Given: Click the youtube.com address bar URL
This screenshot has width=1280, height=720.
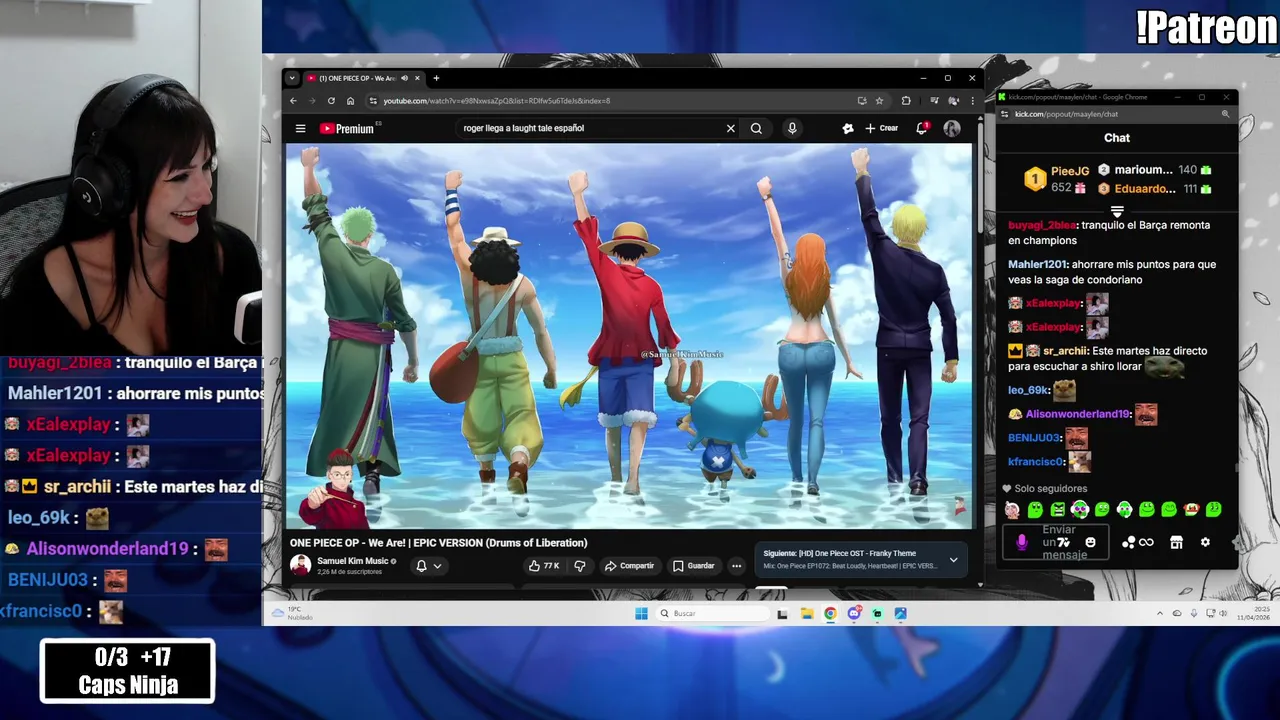Looking at the screenshot, I should pos(496,101).
